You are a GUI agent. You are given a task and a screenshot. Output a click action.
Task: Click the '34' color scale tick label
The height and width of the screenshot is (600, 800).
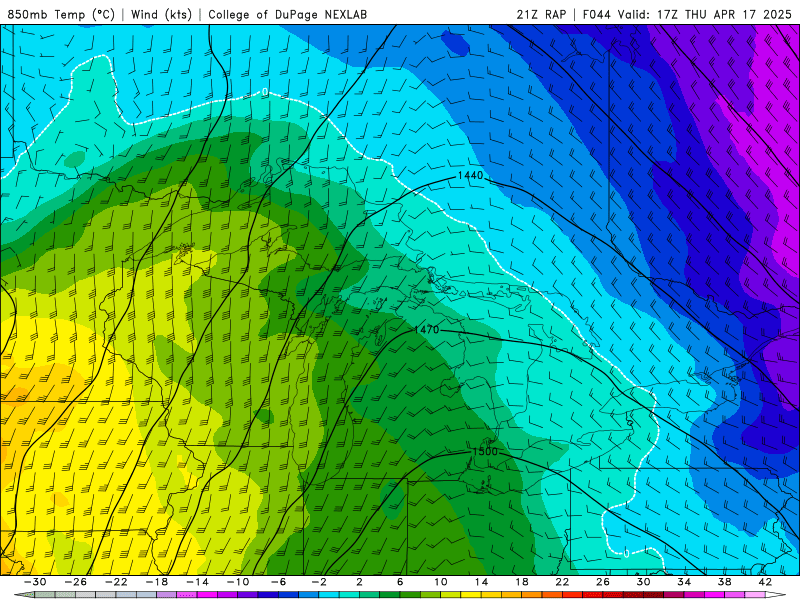coord(684,582)
